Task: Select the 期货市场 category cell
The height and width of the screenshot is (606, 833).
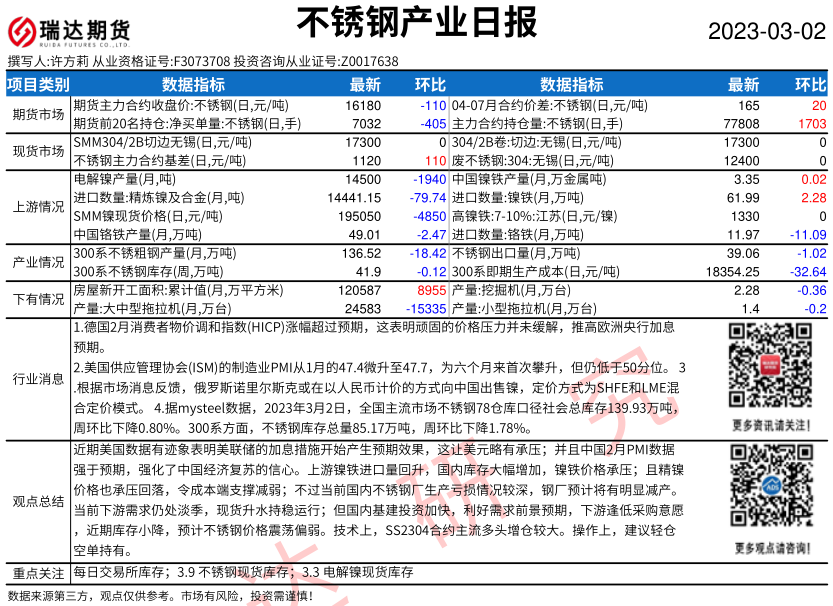Action: [38, 114]
